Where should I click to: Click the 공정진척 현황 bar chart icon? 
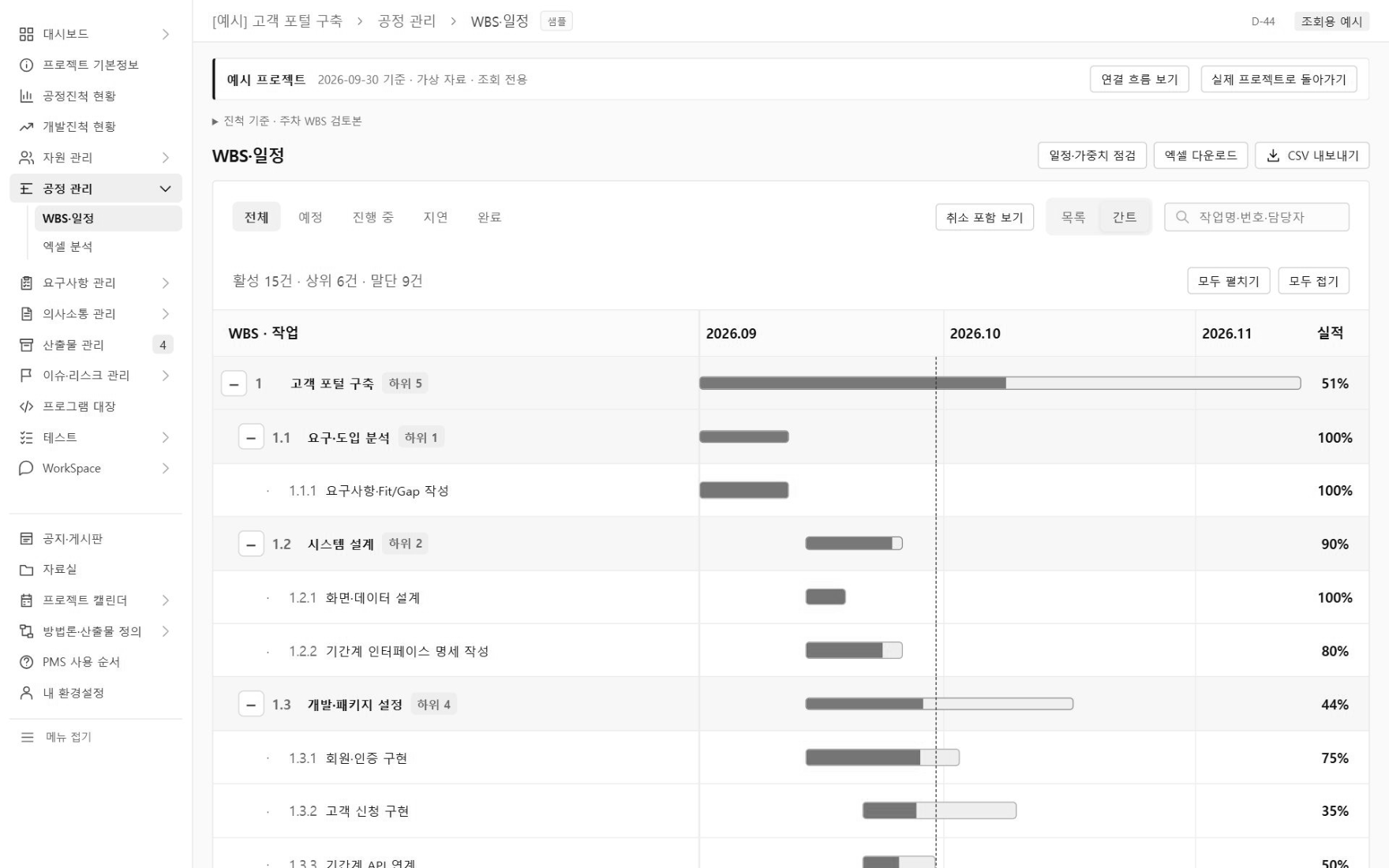(27, 96)
